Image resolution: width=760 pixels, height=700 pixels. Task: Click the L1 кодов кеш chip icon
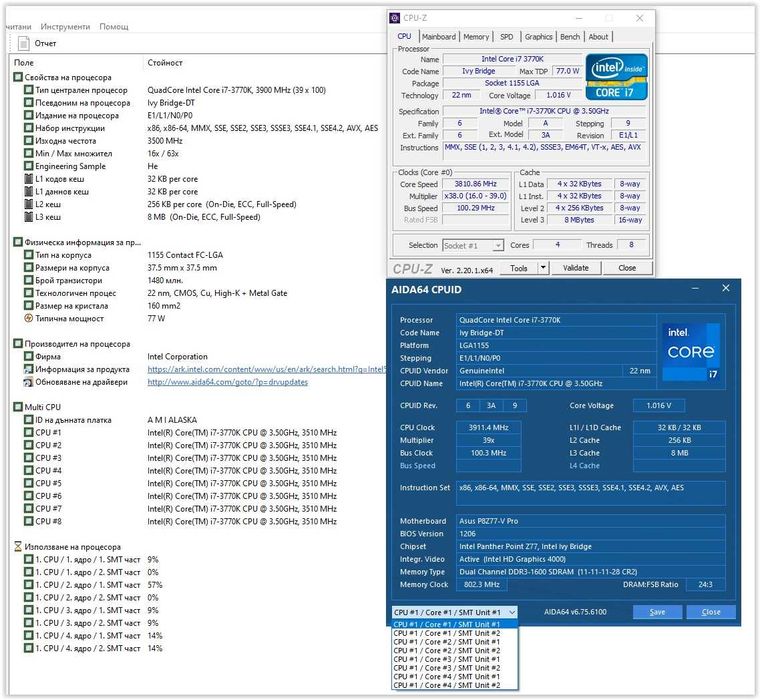click(x=29, y=179)
